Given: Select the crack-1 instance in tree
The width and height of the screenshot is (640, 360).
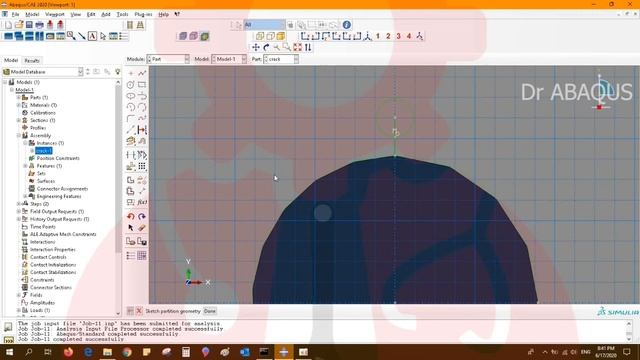Looking at the screenshot, I should pyautogui.click(x=43, y=151).
